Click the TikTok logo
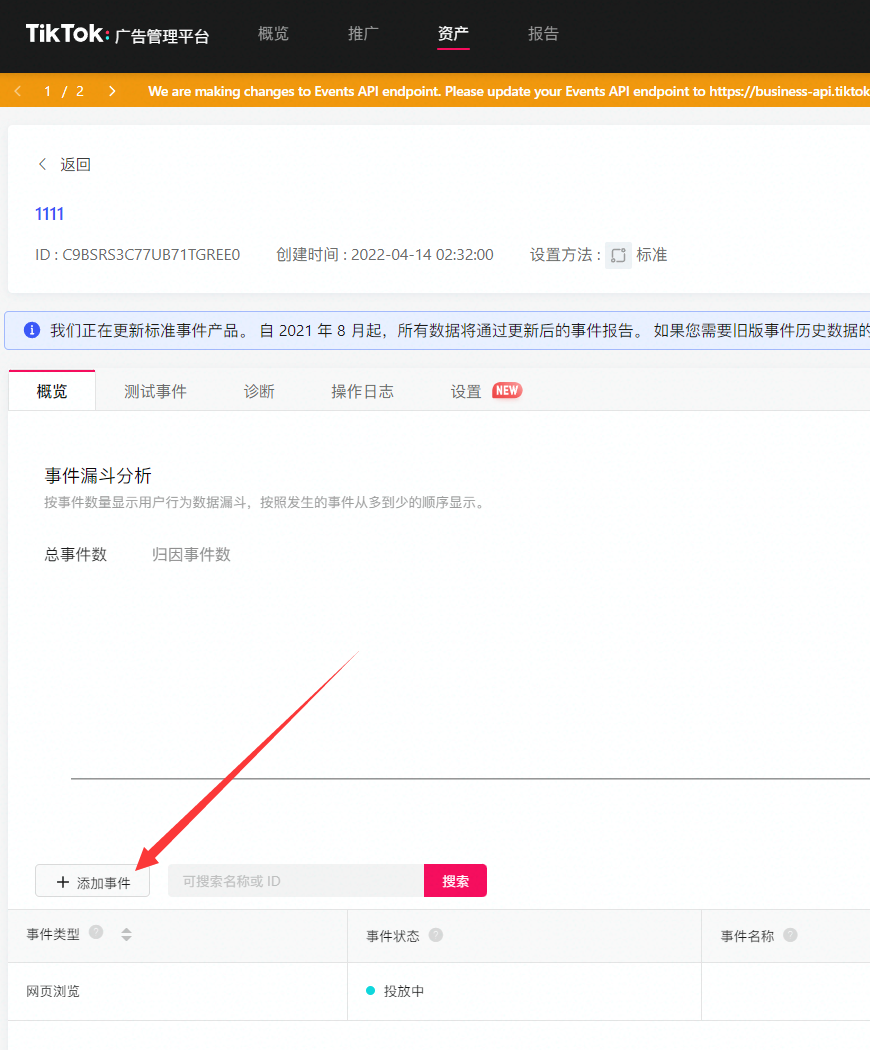The width and height of the screenshot is (870, 1050). click(x=67, y=33)
